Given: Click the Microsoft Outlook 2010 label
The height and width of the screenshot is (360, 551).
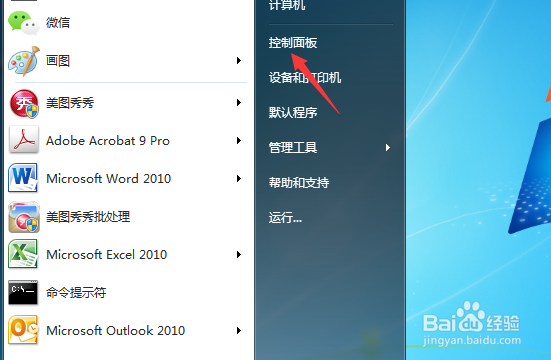Looking at the screenshot, I should pyautogui.click(x=116, y=330).
